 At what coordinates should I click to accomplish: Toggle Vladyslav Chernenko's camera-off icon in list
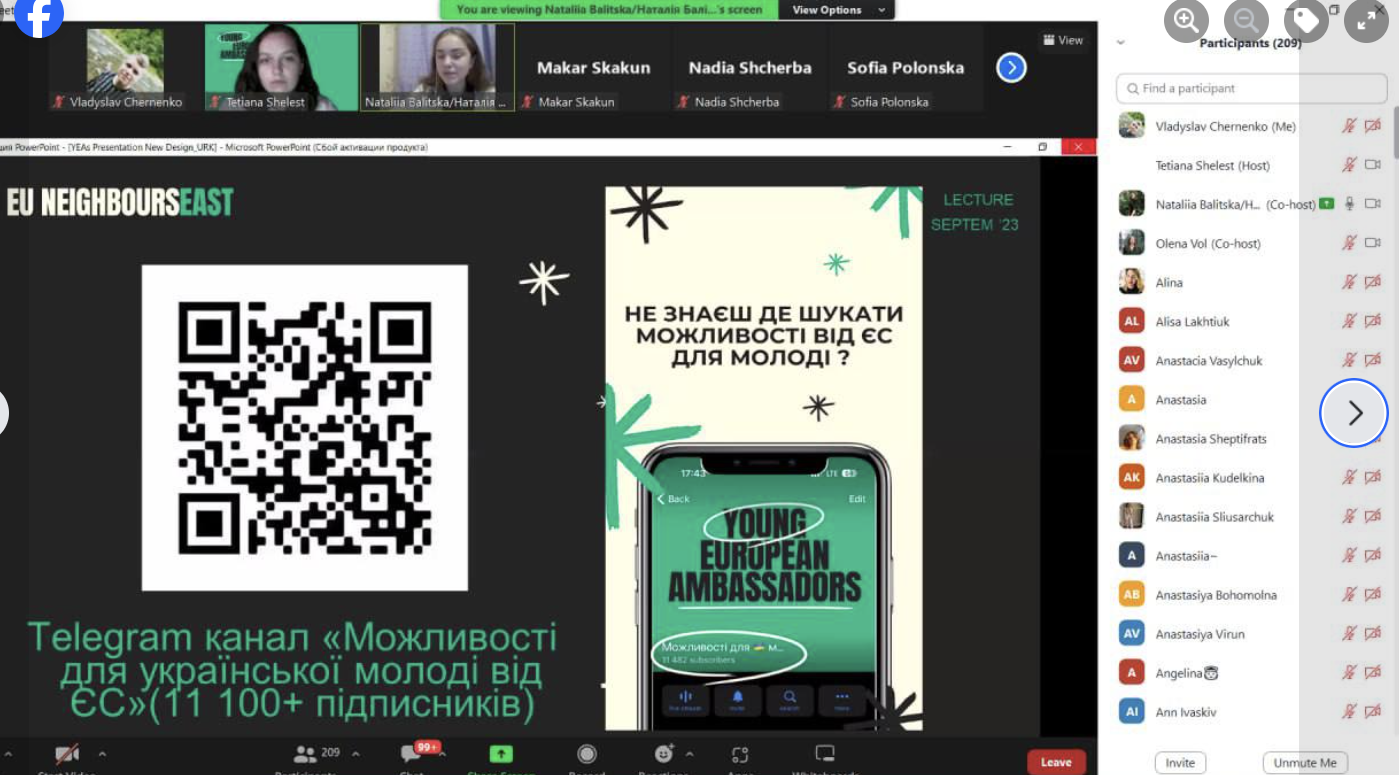(x=1373, y=126)
